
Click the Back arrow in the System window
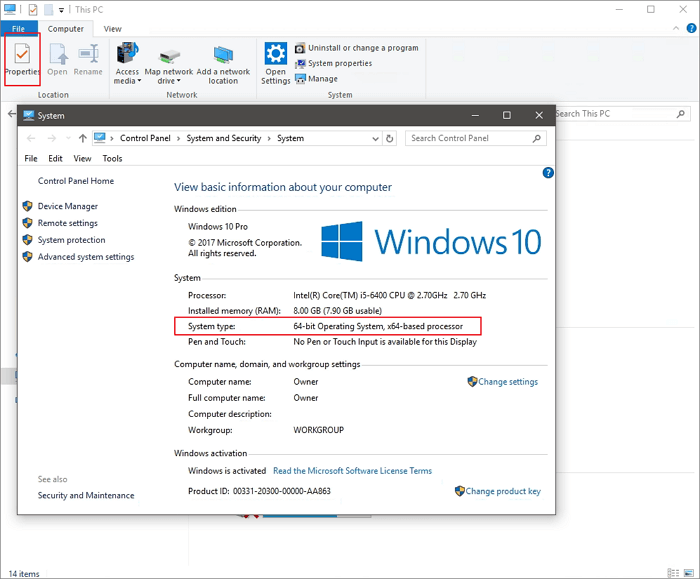31,138
